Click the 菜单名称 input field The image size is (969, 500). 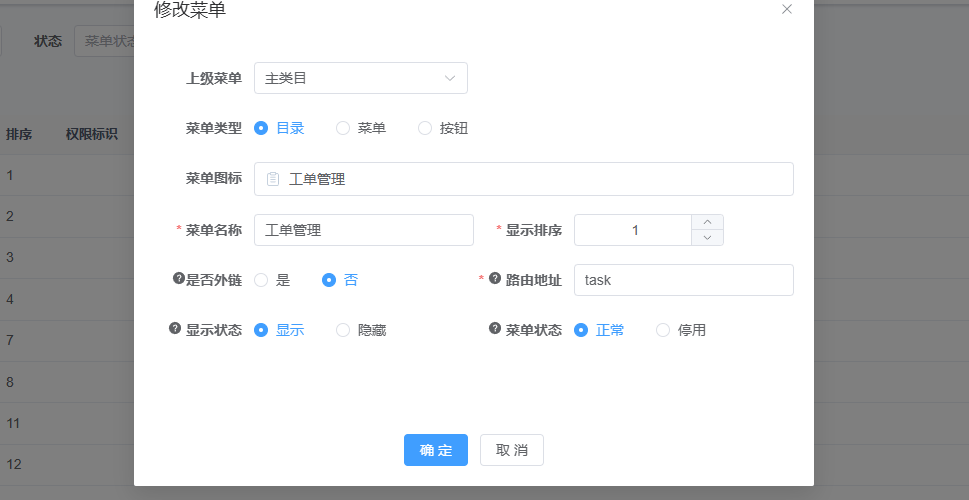tap(364, 231)
